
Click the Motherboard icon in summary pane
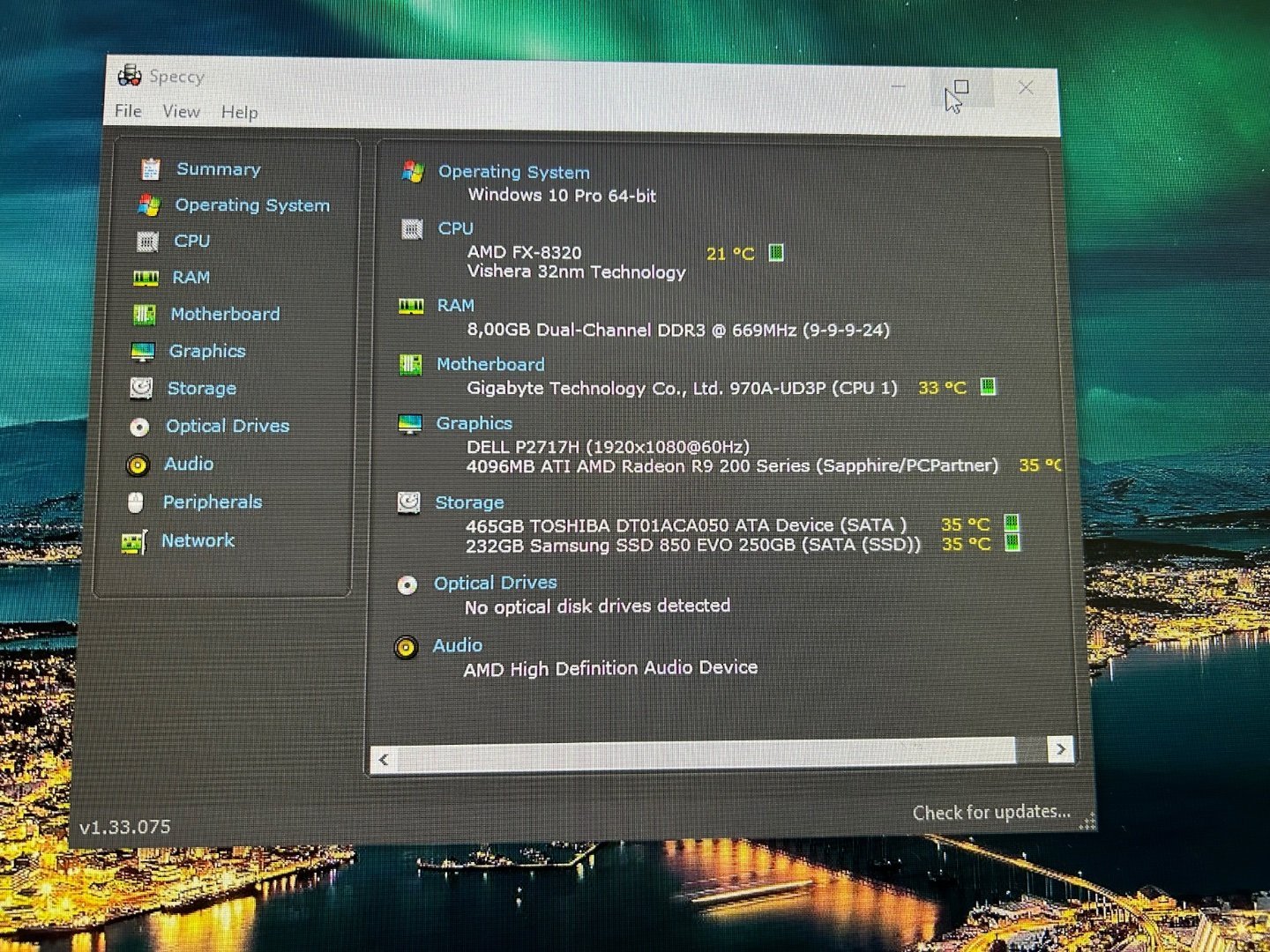tap(410, 364)
